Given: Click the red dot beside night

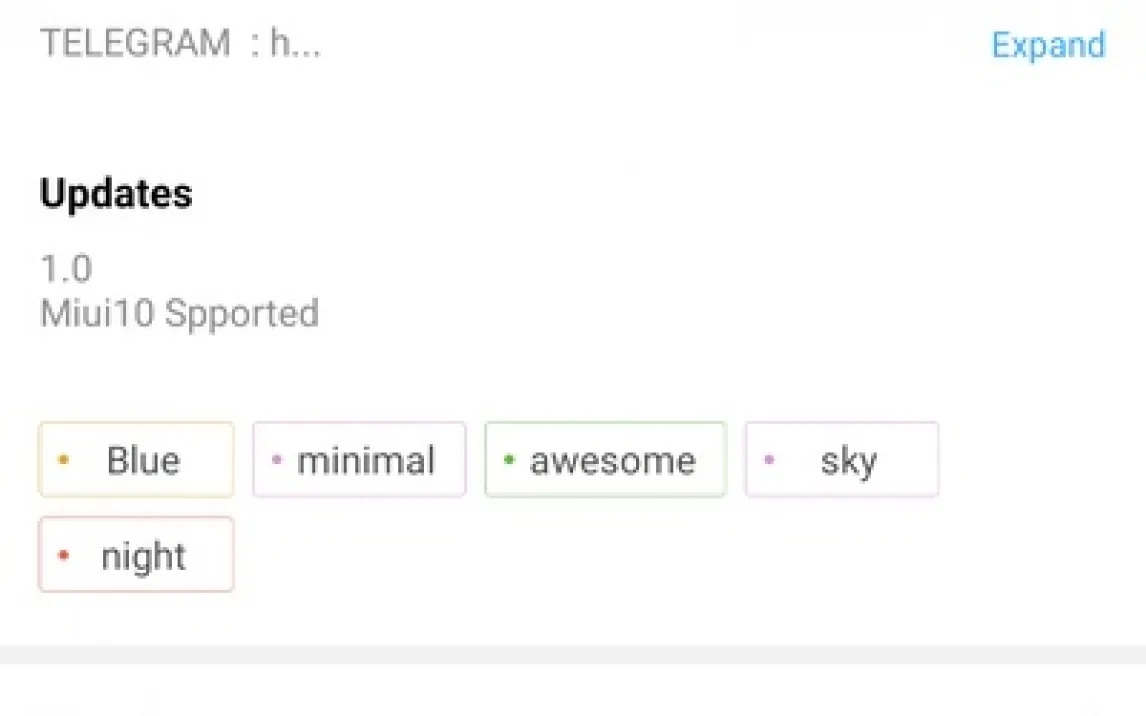Looking at the screenshot, I should [x=64, y=555].
